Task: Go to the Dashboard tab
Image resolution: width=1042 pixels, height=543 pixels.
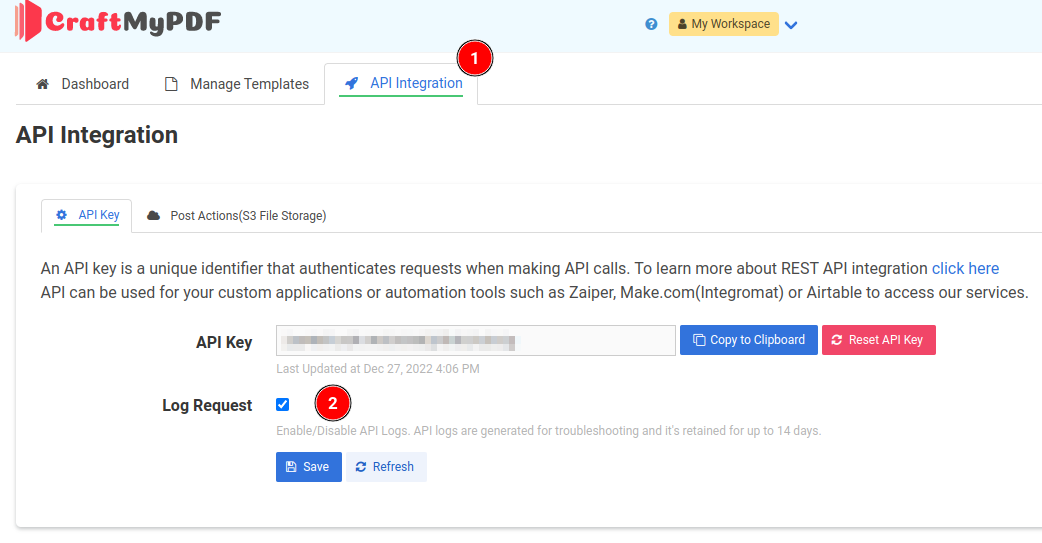Action: click(83, 84)
